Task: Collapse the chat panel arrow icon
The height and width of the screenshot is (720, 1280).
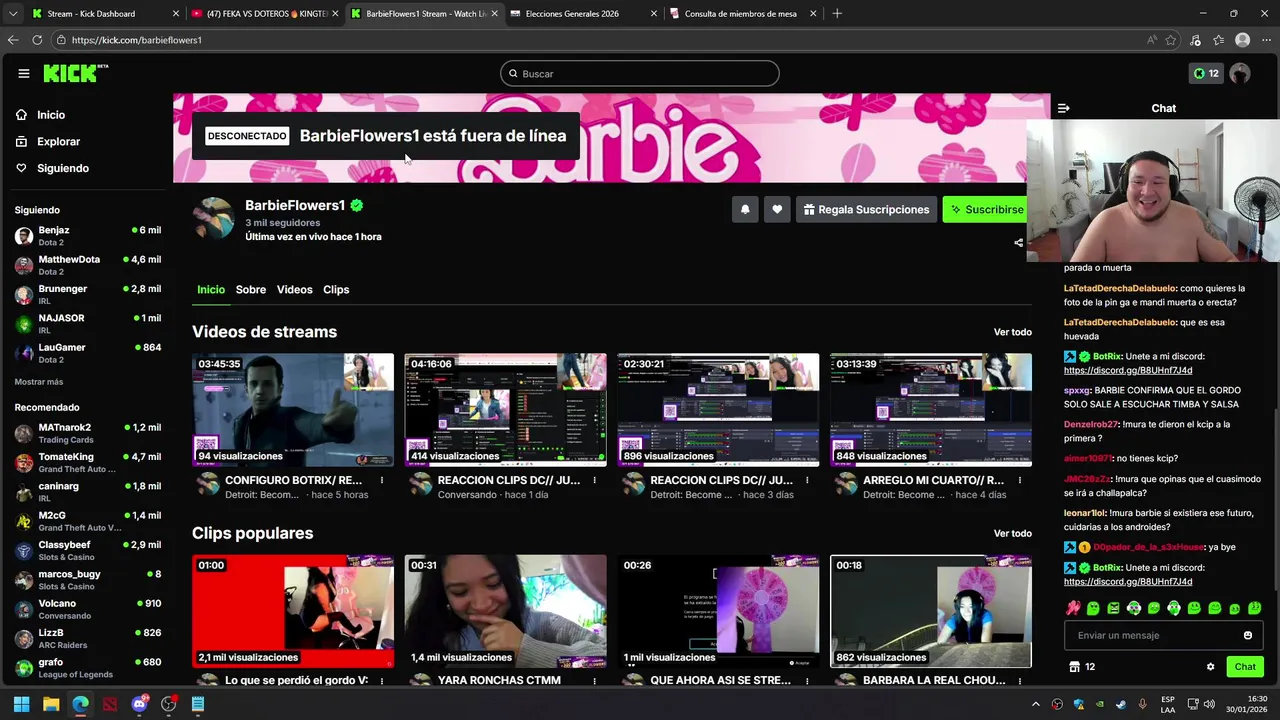Action: [1064, 108]
